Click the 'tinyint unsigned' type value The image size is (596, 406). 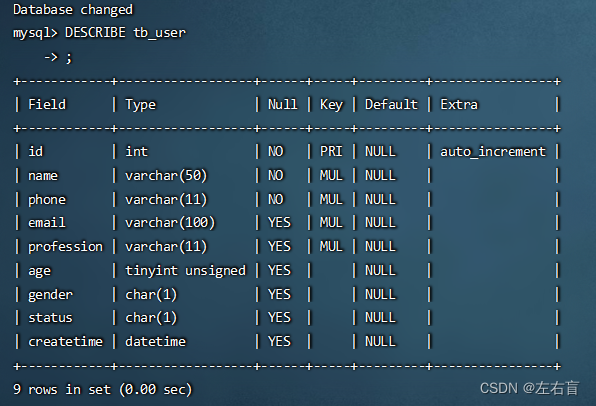coord(185,271)
